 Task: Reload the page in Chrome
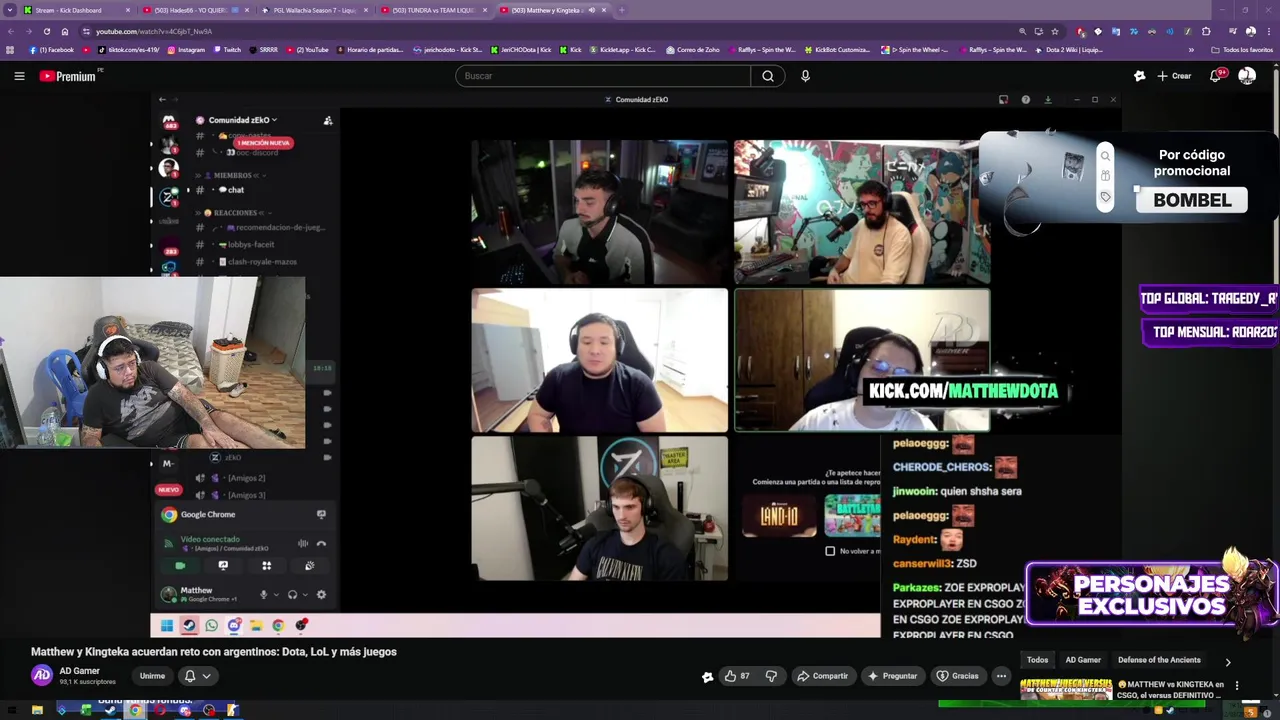pyautogui.click(x=46, y=31)
